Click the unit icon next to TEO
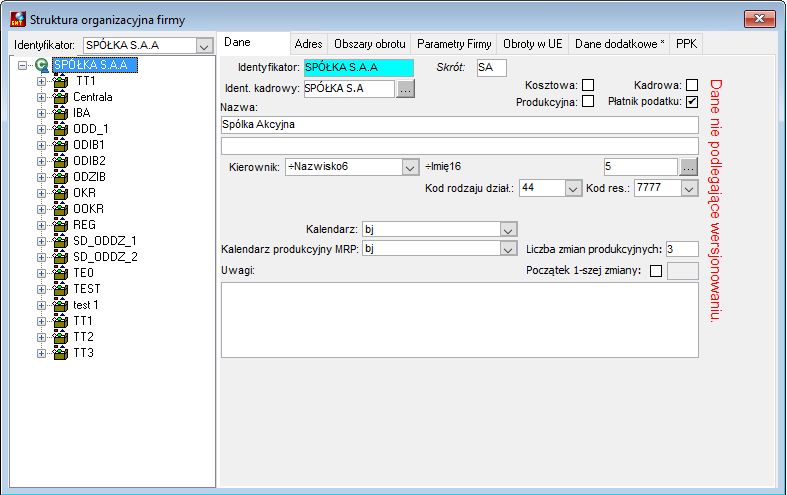 [x=60, y=274]
